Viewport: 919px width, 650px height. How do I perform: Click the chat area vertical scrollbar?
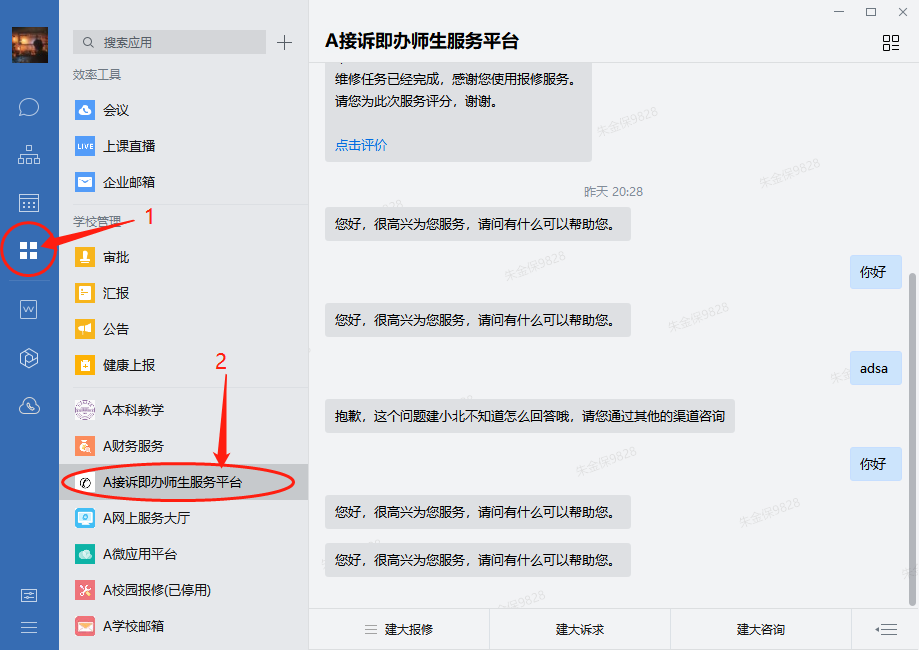coord(911,400)
